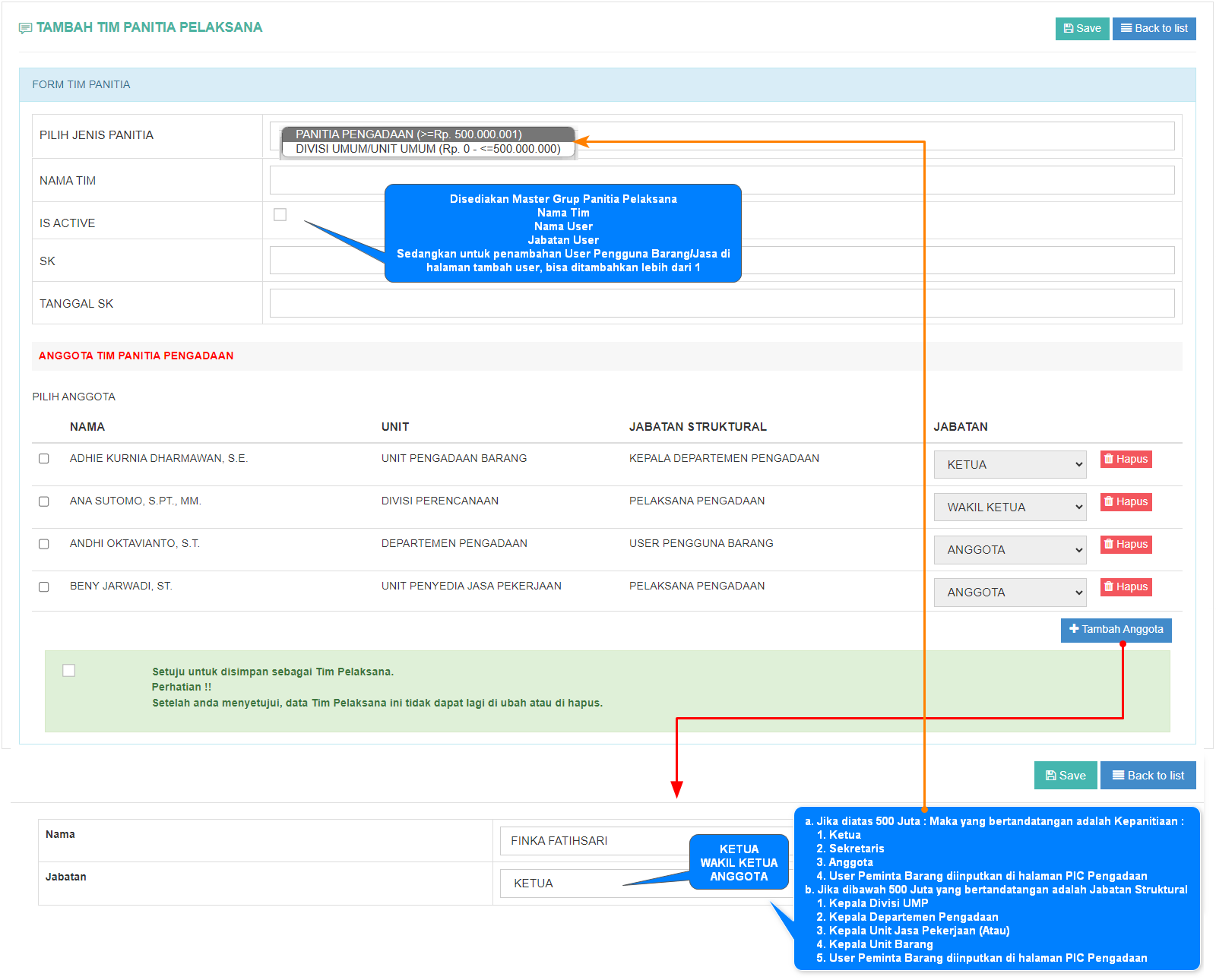The height and width of the screenshot is (980, 1216).
Task: Choose the DIVISI UMUM/UNIT UMUM option
Action: click(x=427, y=149)
